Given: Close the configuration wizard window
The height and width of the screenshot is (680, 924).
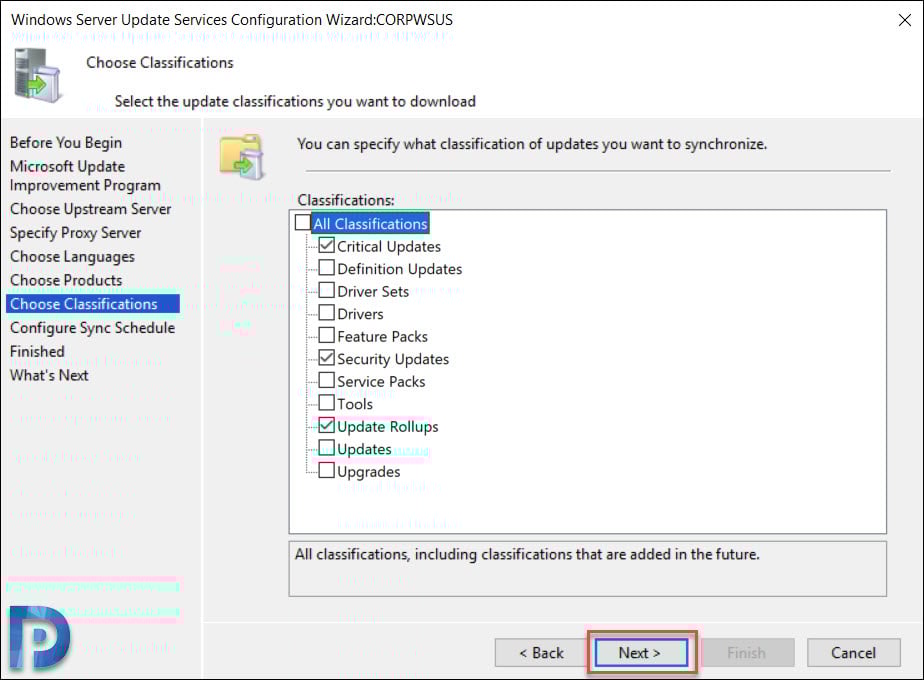Looking at the screenshot, I should [905, 20].
